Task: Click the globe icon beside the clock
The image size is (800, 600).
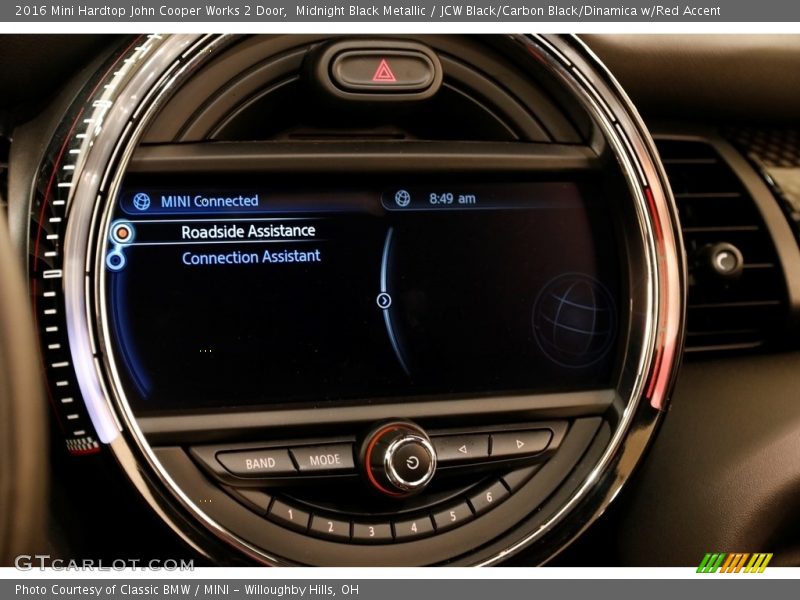Action: [403, 198]
